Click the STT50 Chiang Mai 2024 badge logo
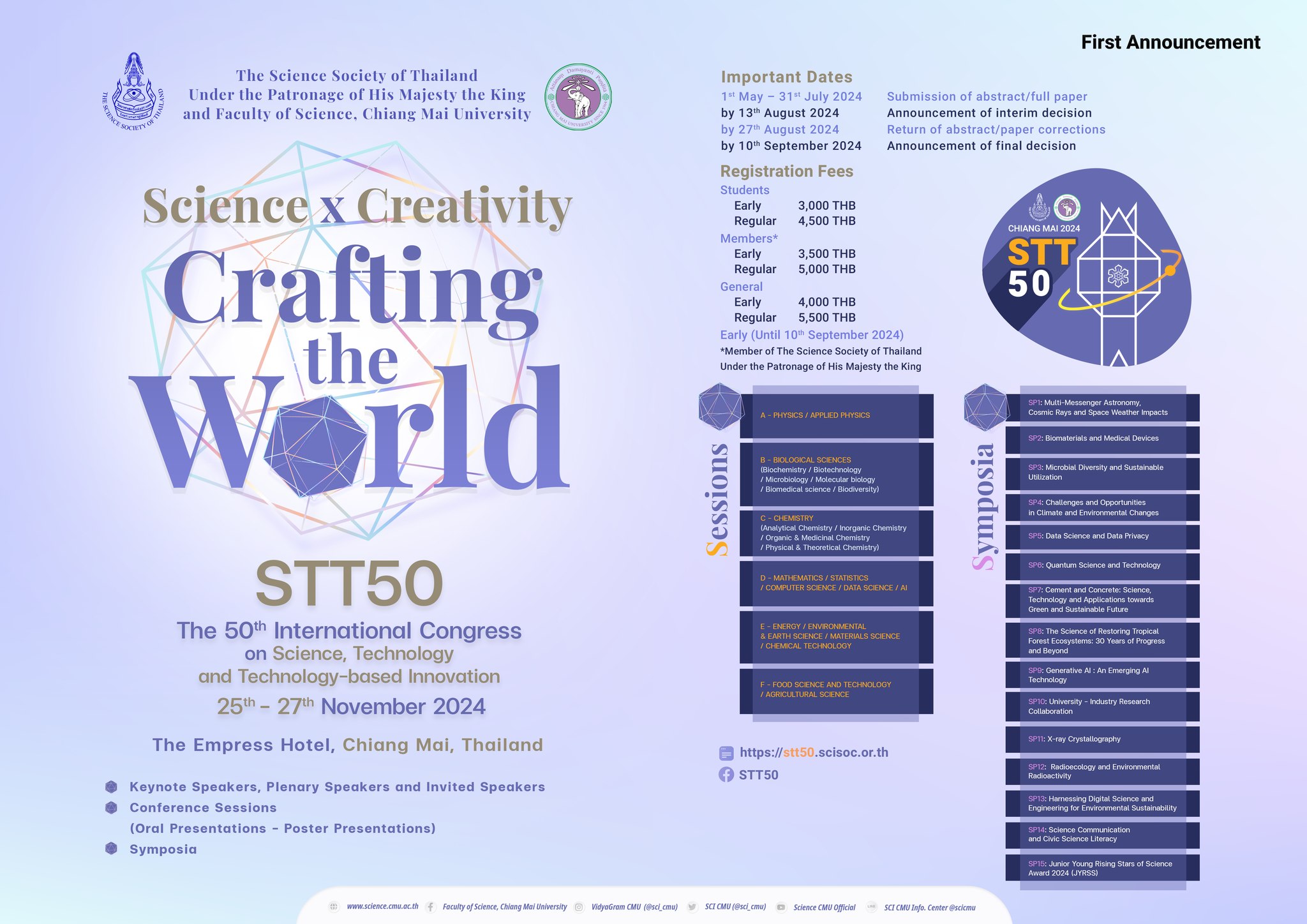The image size is (1307, 924). coord(1085,268)
